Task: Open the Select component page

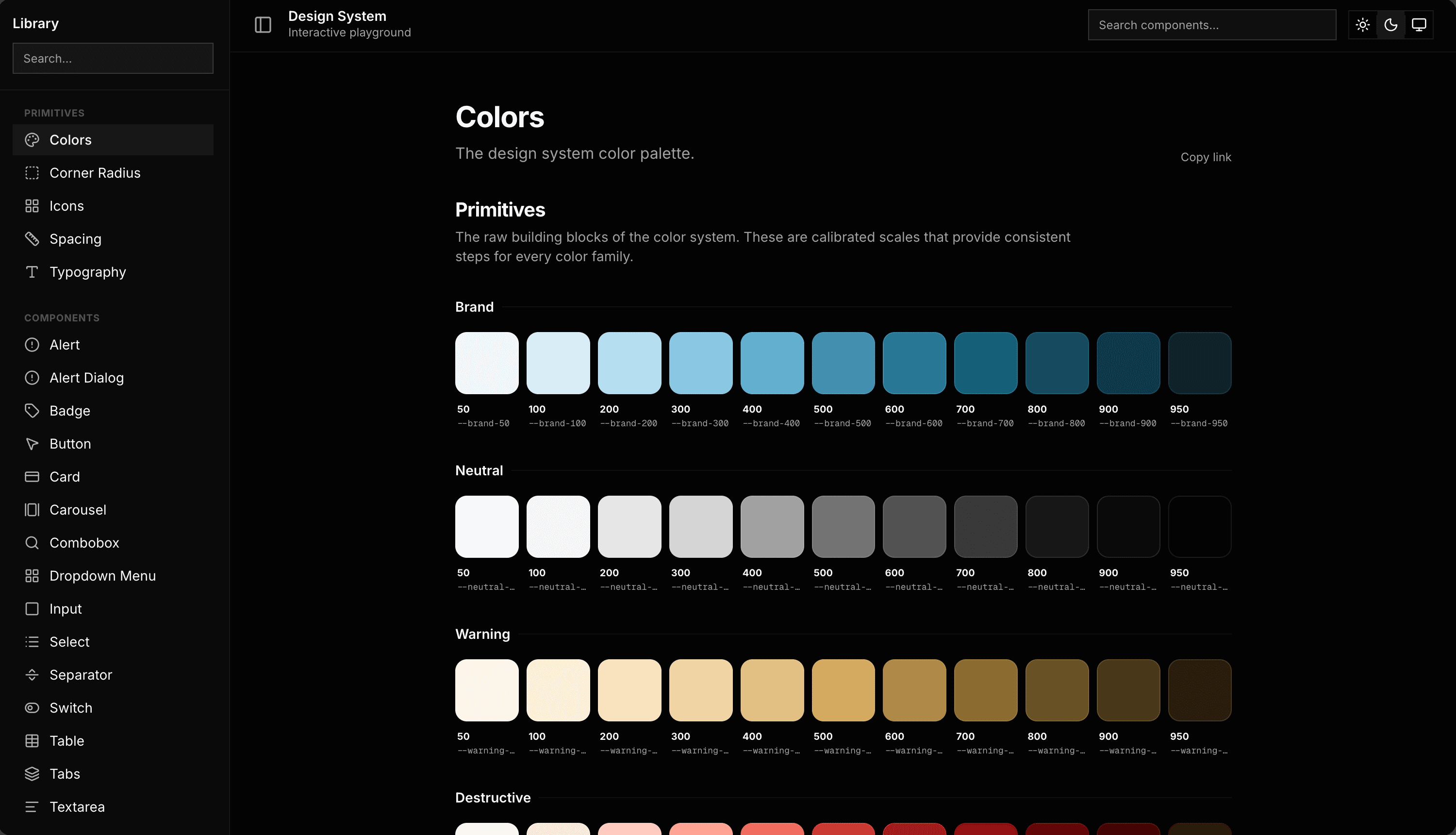Action: coord(69,642)
